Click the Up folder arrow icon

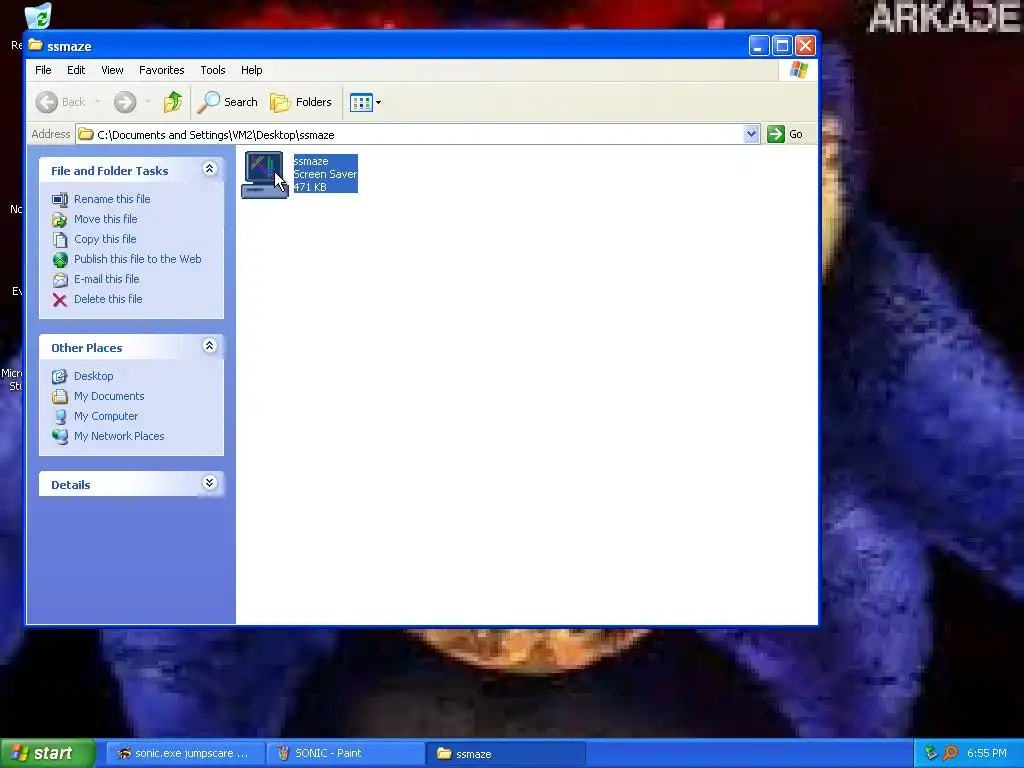pos(173,102)
